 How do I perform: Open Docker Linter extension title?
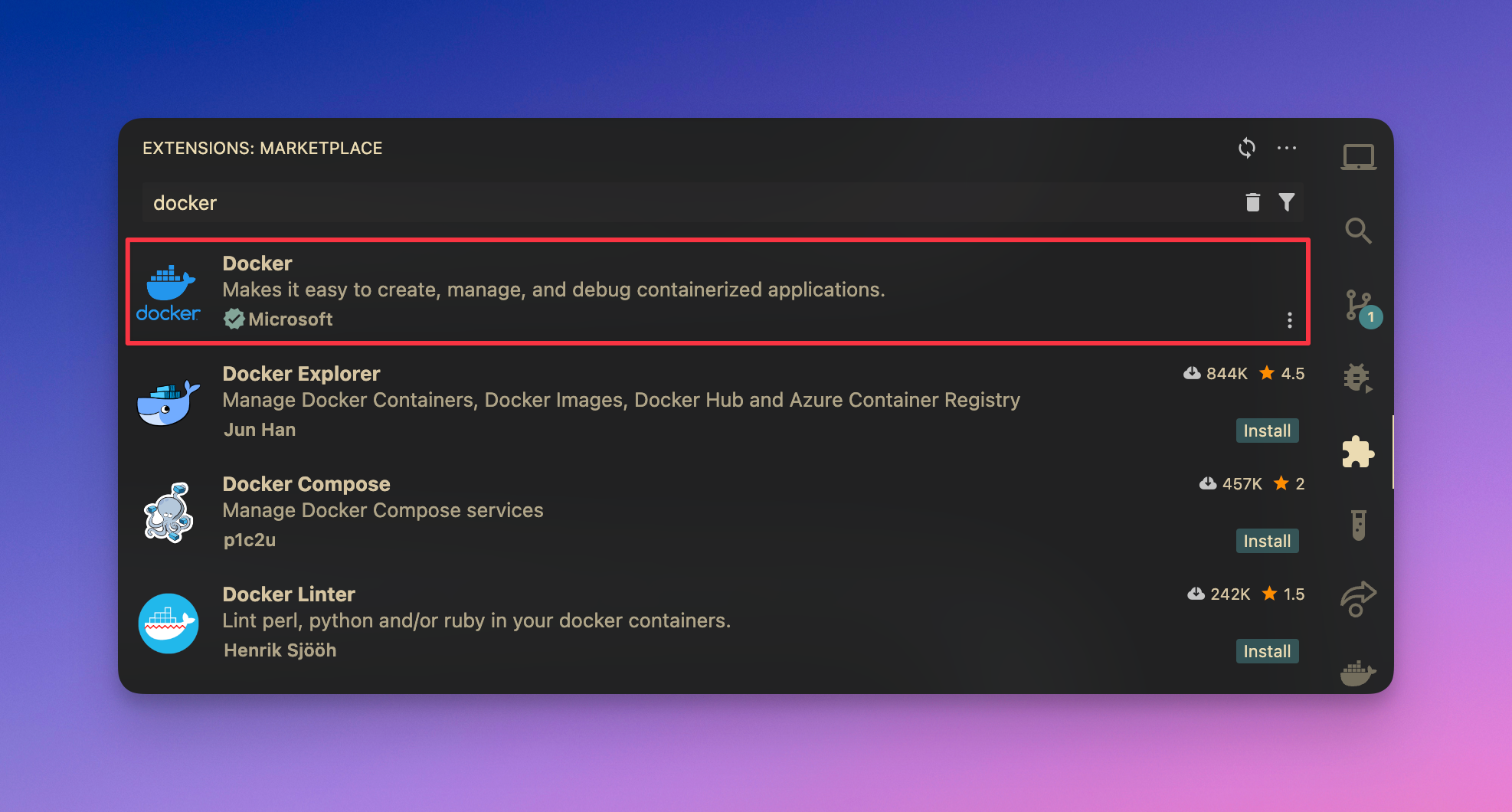pyautogui.click(x=289, y=594)
